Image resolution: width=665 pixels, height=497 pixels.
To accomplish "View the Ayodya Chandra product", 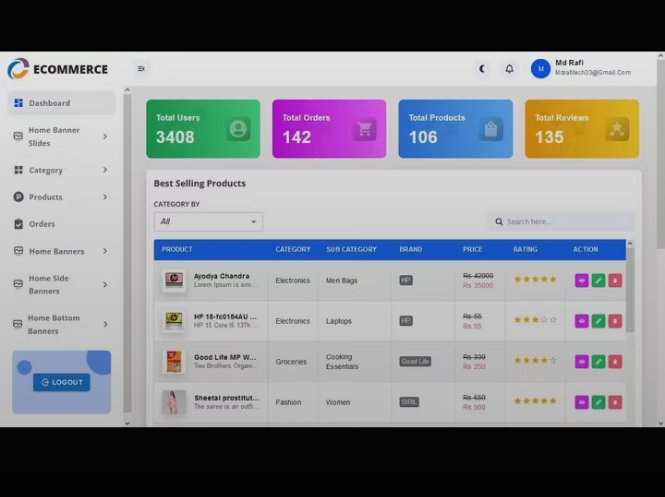I will pyautogui.click(x=581, y=280).
